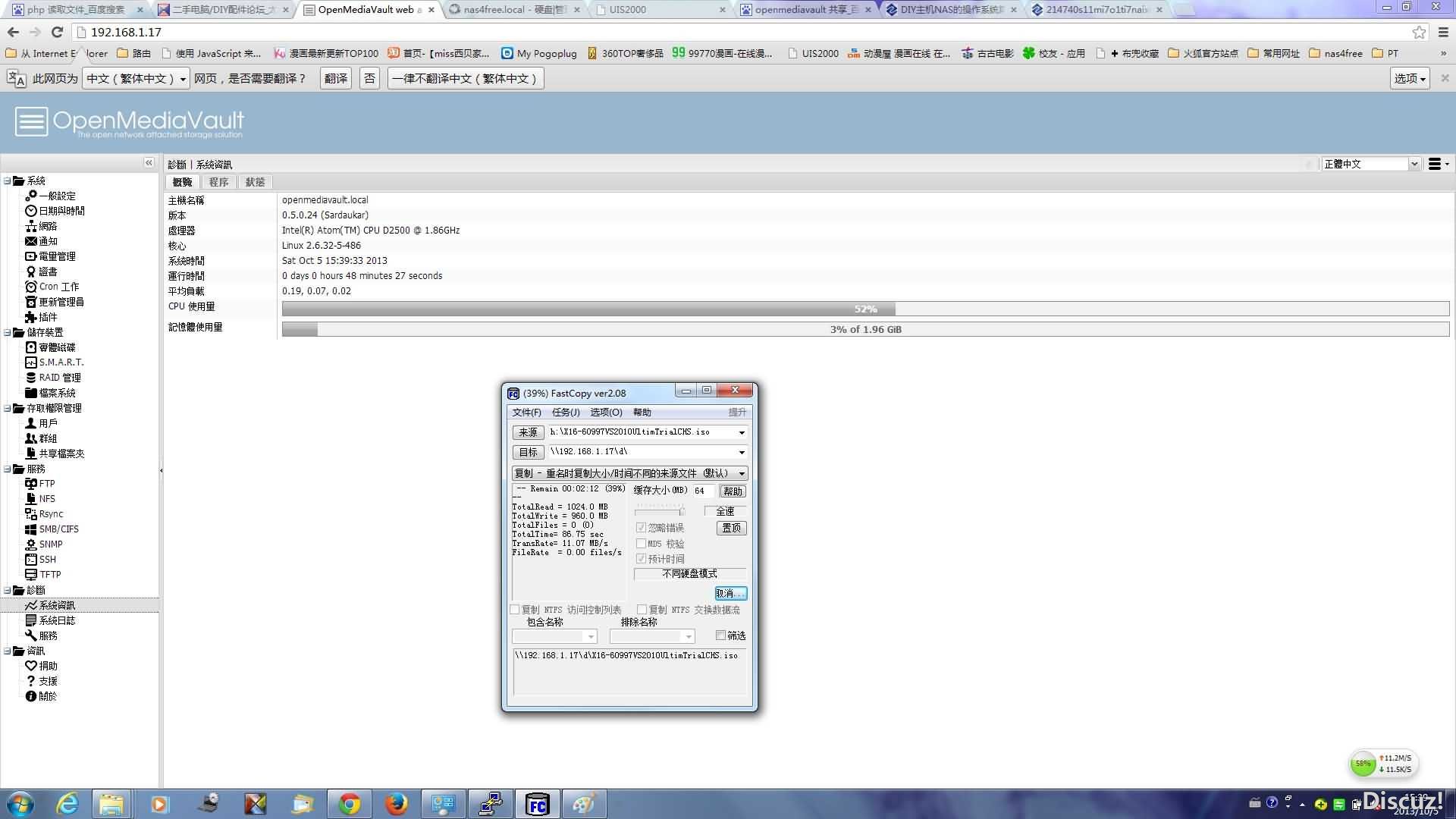The width and height of the screenshot is (1456, 819).
Task: Open 共享檔案夾 shared folders item
Action: tap(55, 453)
